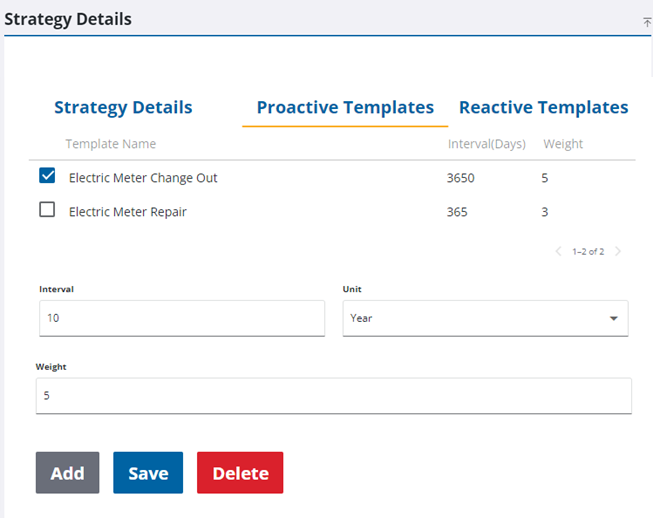Focus the Interval input field
Image resolution: width=653 pixels, height=518 pixels.
coord(181,318)
